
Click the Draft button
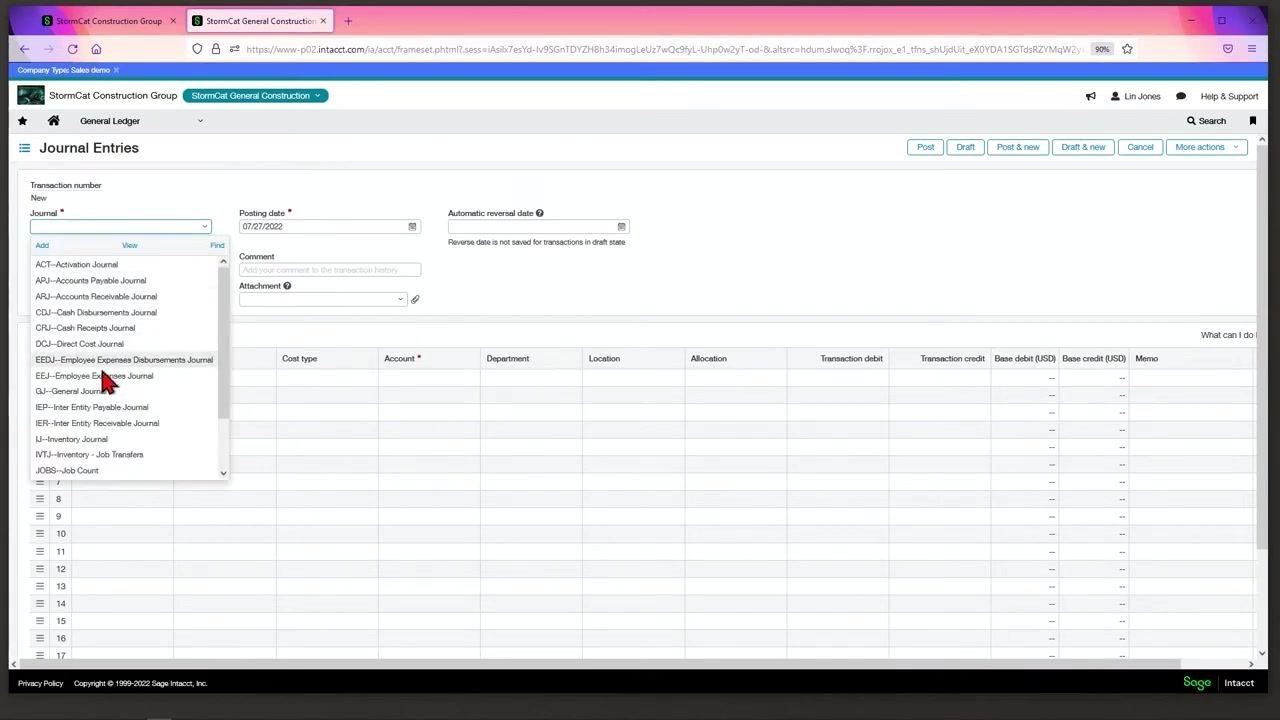click(965, 147)
